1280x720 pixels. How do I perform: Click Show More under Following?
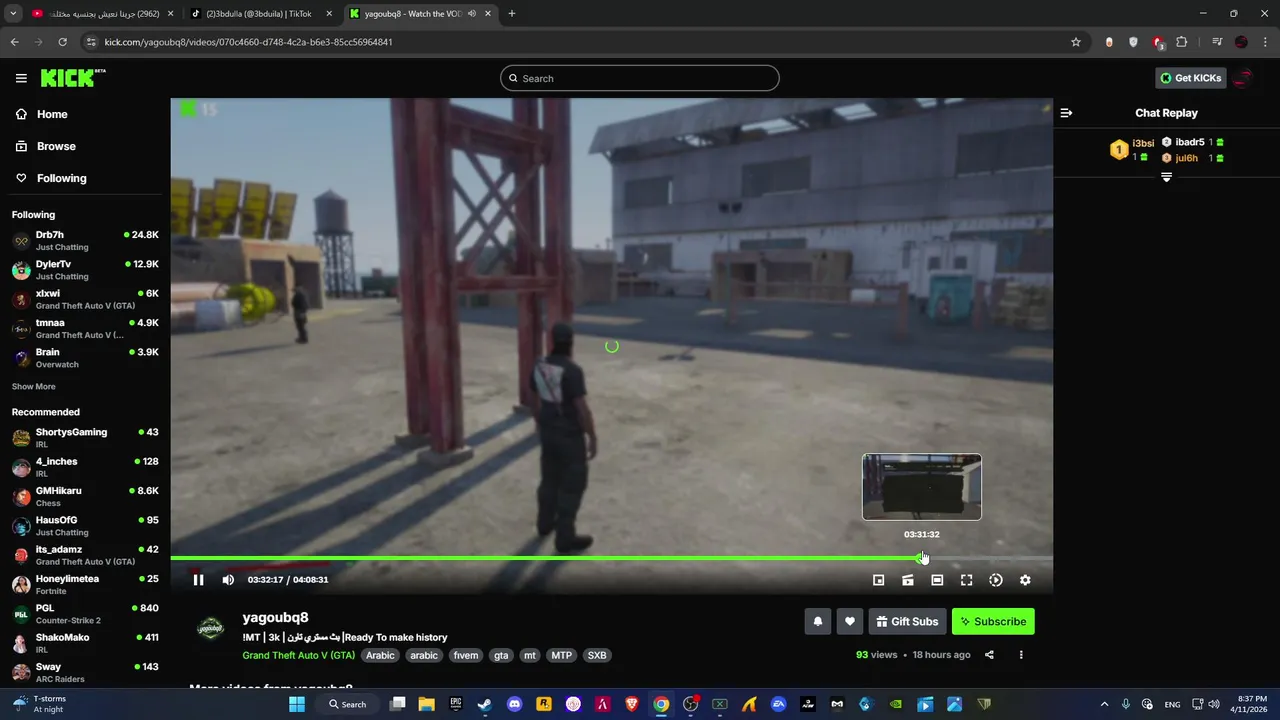(34, 387)
